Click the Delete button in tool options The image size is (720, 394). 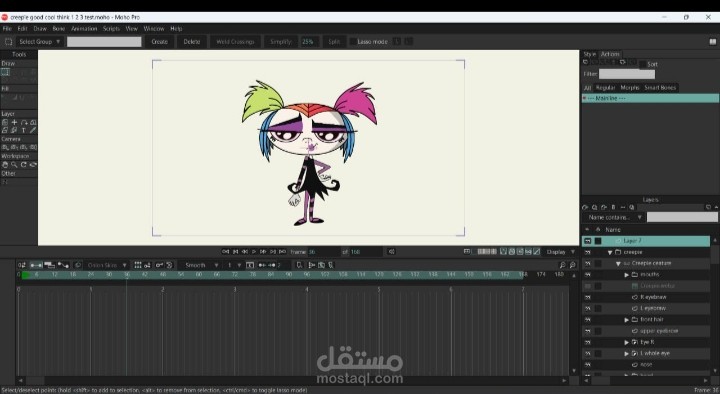[x=191, y=41]
